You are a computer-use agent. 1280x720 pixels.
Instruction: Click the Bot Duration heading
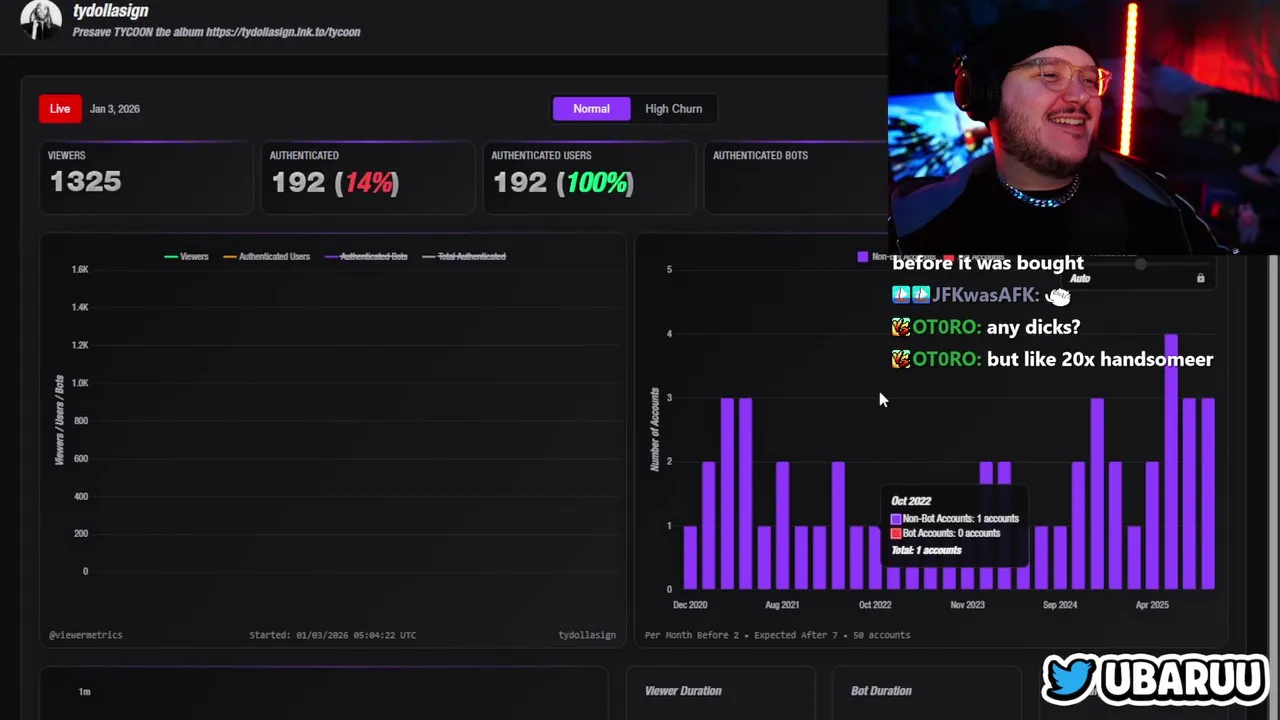(881, 691)
